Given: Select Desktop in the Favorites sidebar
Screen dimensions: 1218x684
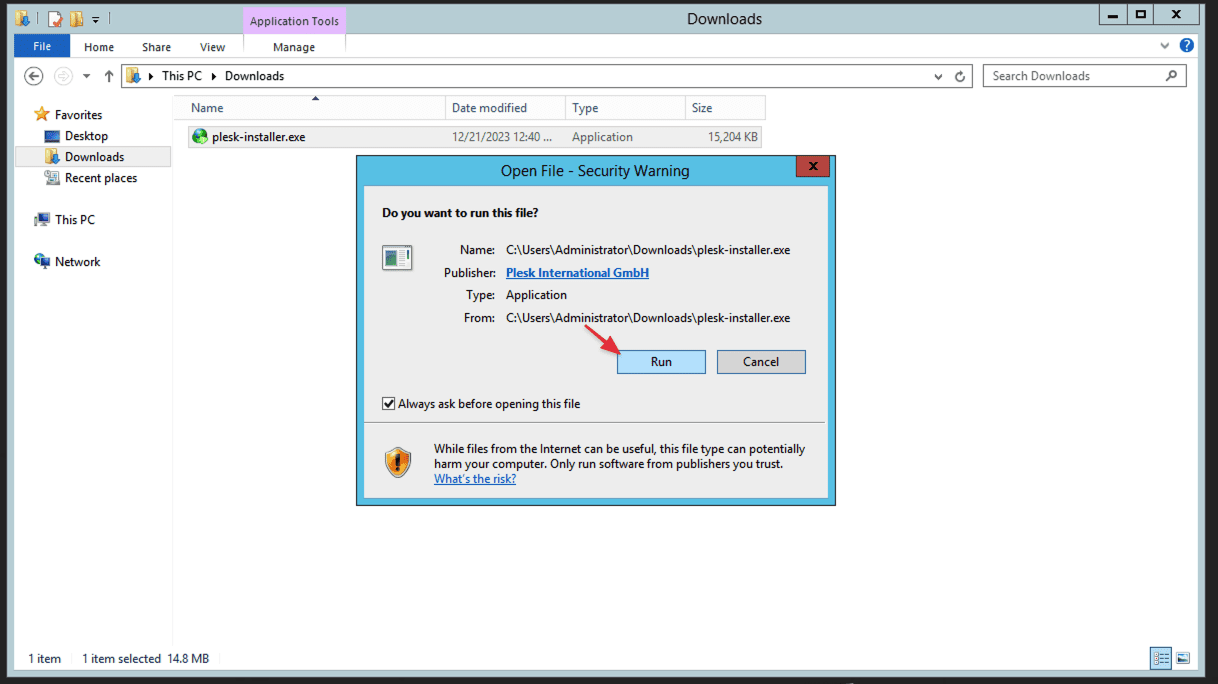Looking at the screenshot, I should tap(86, 136).
